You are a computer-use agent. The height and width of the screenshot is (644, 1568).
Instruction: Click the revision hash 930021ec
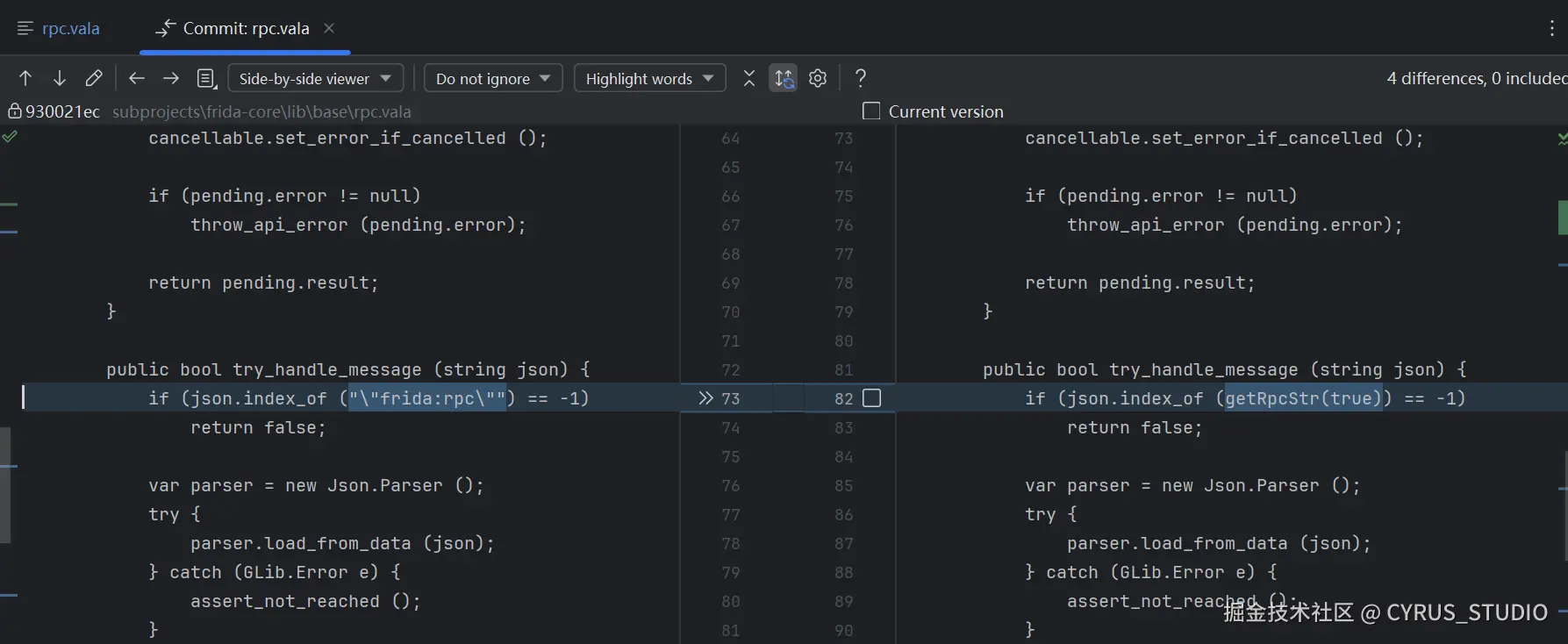[62, 111]
